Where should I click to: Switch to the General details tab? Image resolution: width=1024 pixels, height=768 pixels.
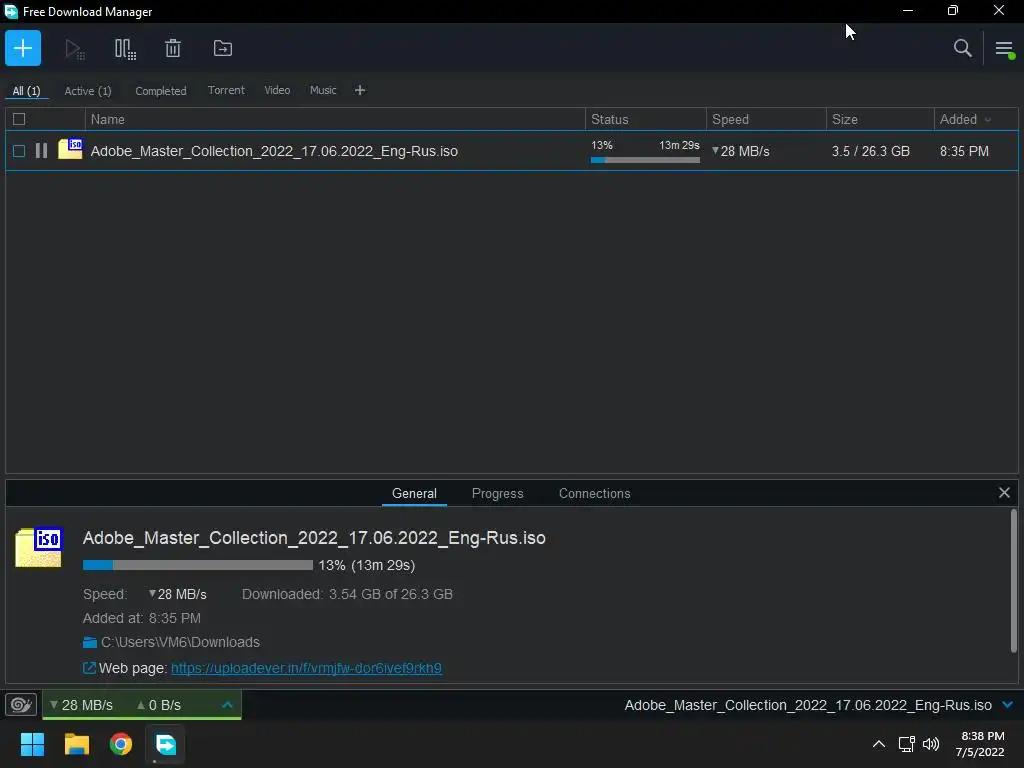414,494
